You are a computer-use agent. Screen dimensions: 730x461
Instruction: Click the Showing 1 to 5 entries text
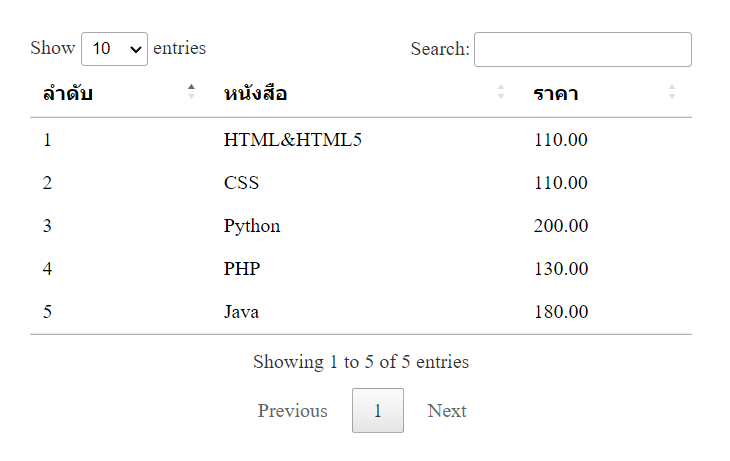(361, 362)
